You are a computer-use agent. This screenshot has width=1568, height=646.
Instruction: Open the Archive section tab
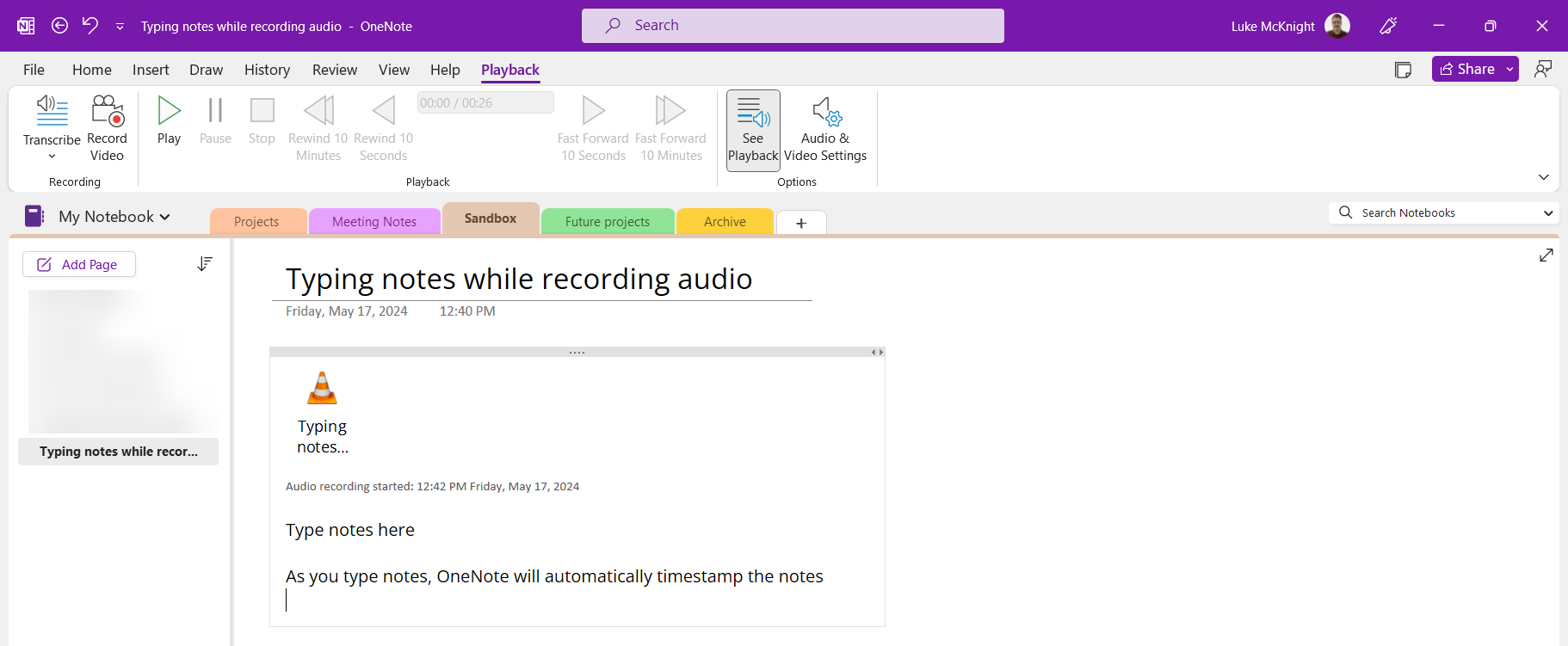click(x=725, y=221)
